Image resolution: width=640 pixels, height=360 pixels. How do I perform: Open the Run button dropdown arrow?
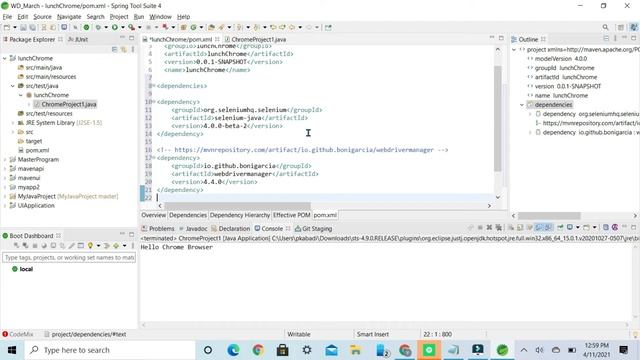(122, 27)
